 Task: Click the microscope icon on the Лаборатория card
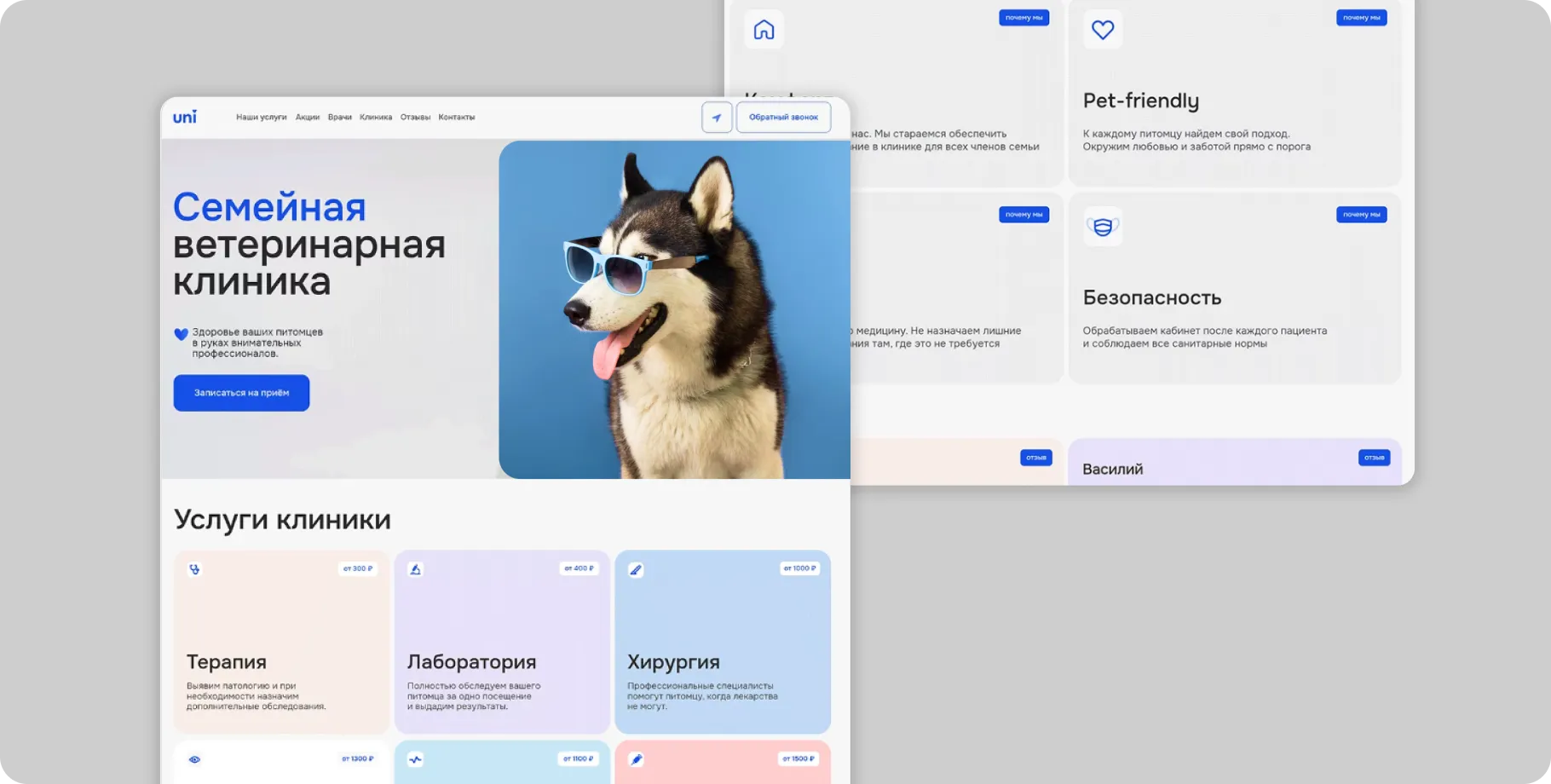click(x=415, y=569)
